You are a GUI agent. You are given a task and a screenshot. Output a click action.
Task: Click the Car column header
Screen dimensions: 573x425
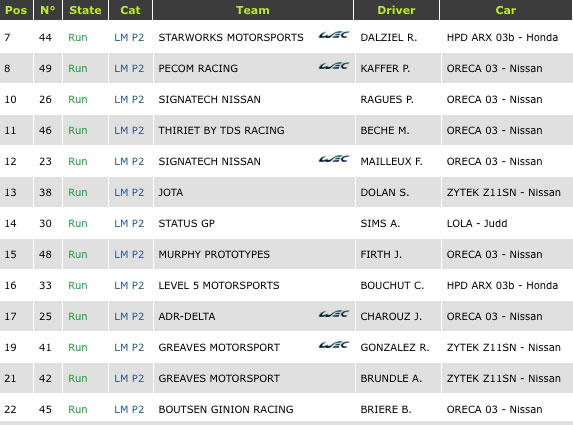506,10
